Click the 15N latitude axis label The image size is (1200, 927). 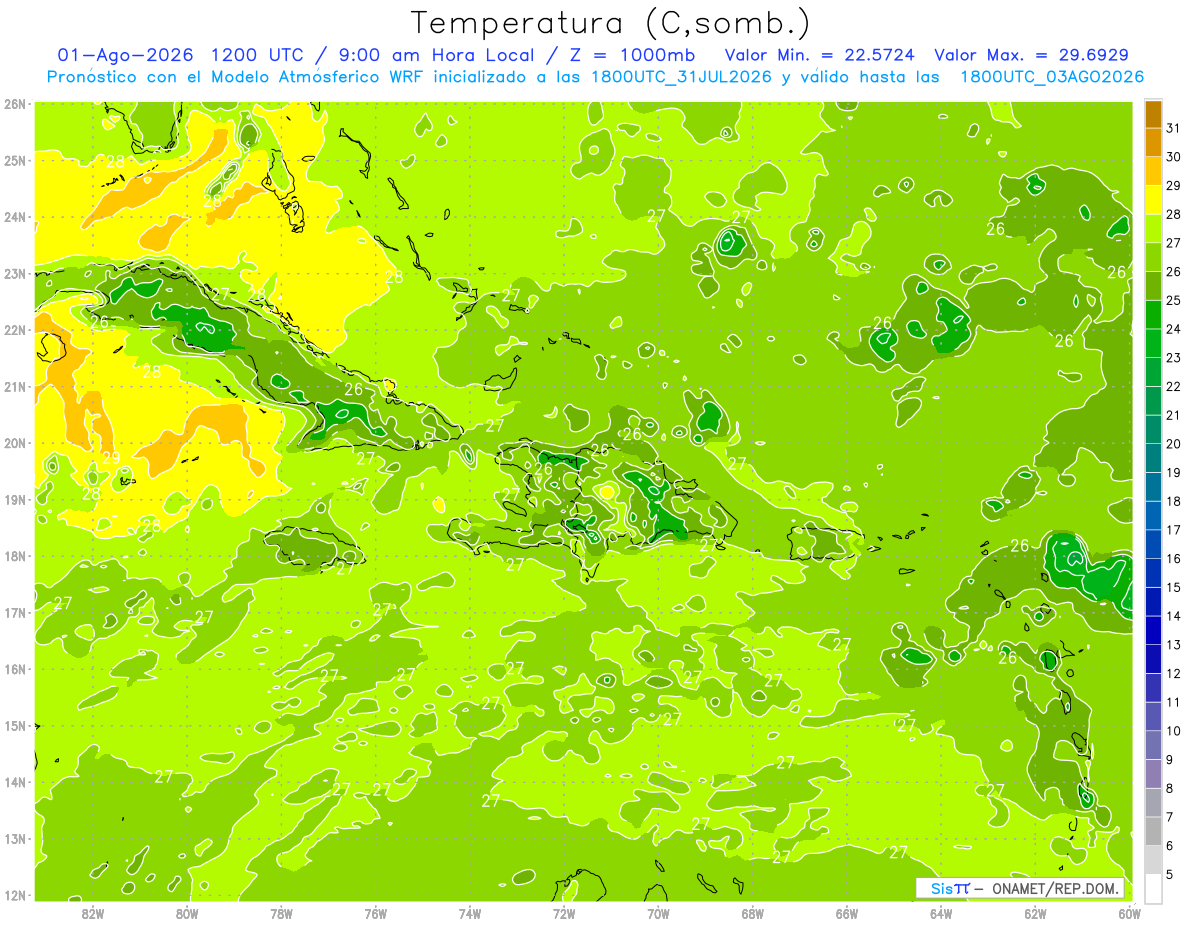(15, 725)
